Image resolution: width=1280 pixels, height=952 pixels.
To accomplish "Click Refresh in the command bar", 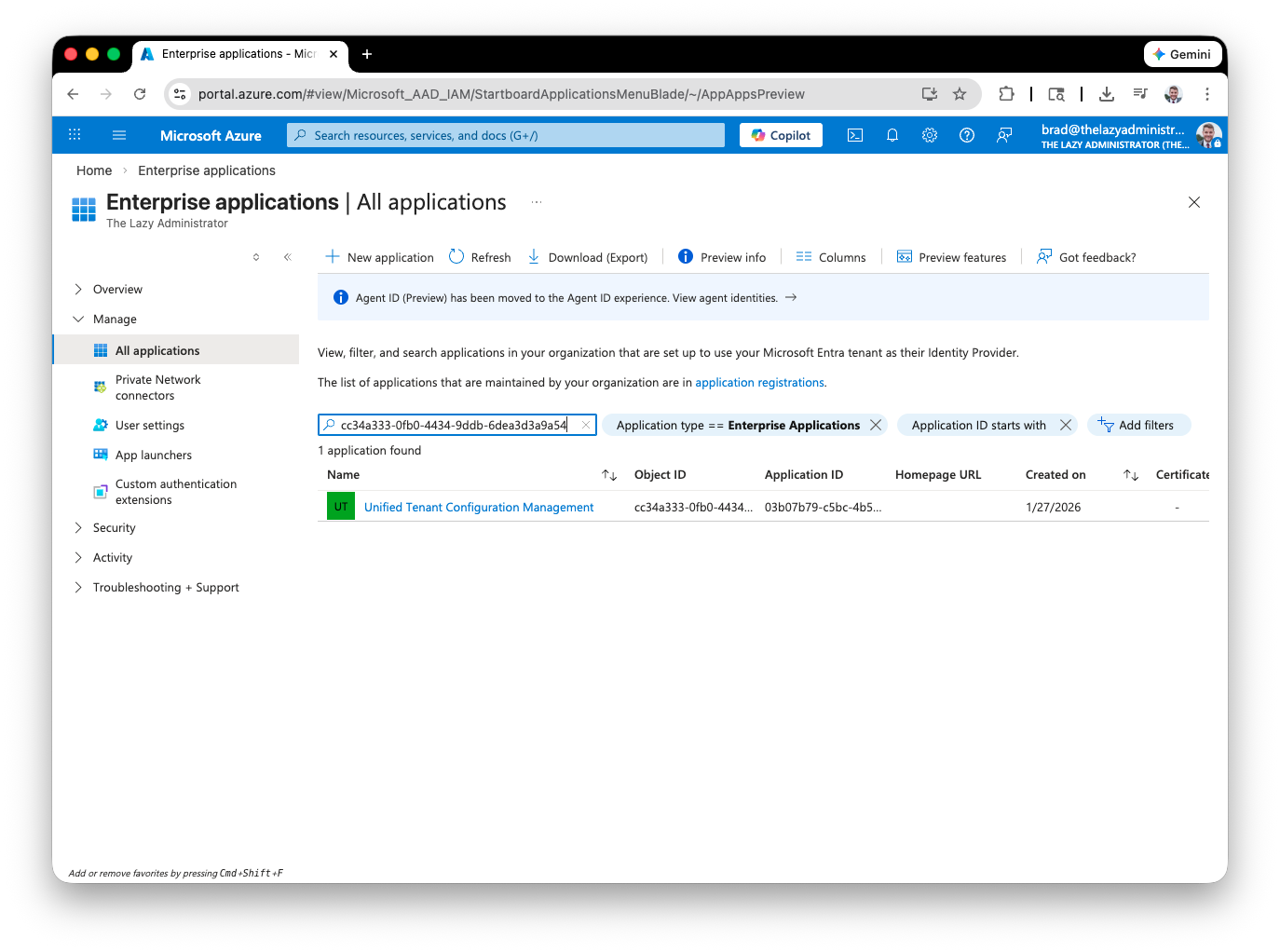I will 480,257.
